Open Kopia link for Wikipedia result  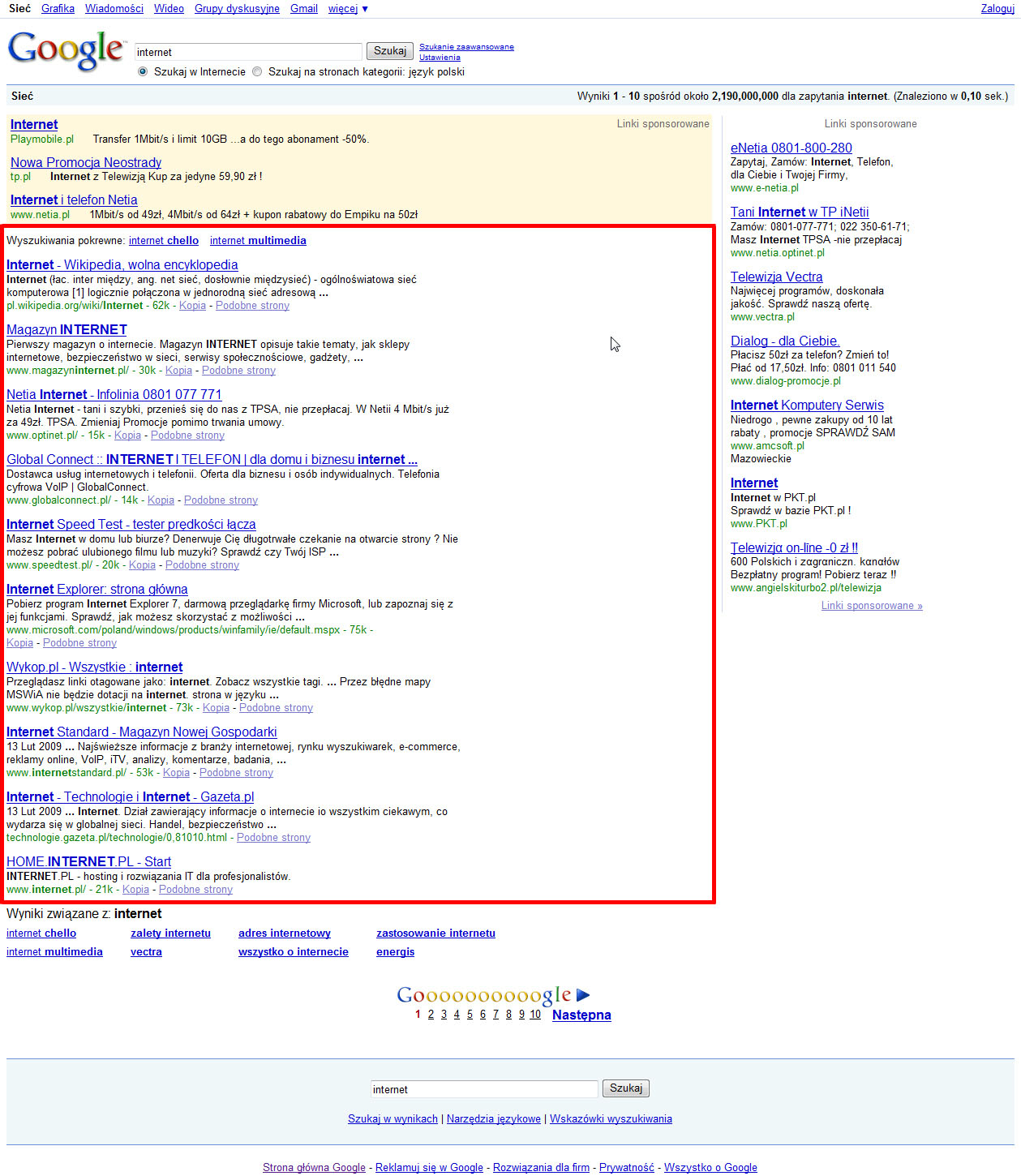pos(192,305)
